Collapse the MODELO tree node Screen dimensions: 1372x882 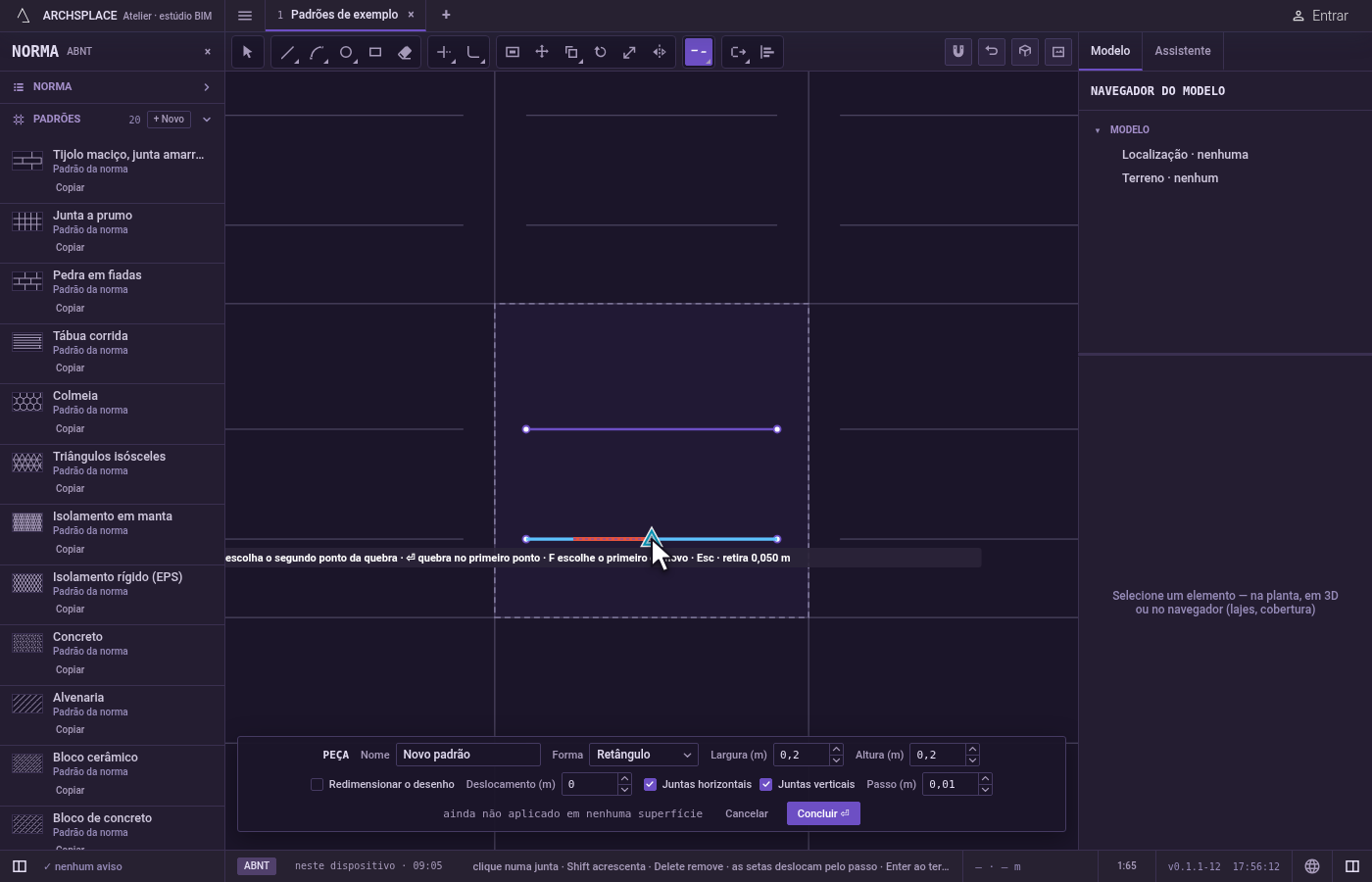coord(1098,129)
